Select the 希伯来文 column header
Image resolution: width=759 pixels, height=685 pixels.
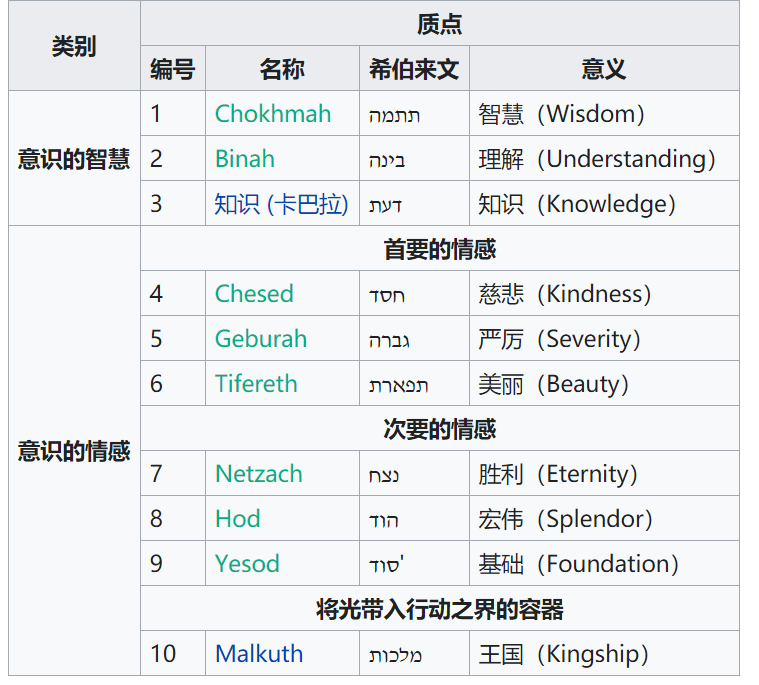tap(414, 69)
